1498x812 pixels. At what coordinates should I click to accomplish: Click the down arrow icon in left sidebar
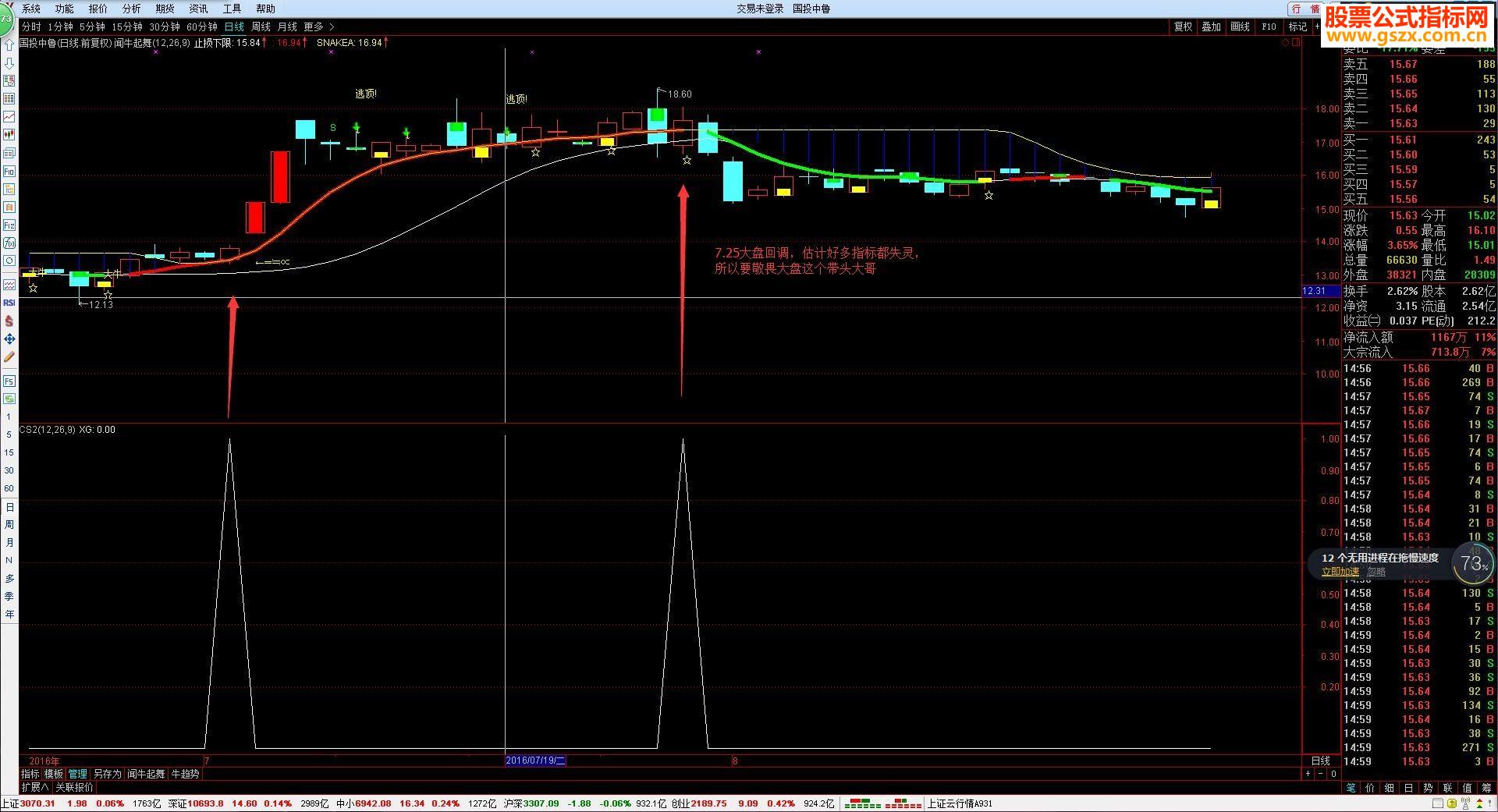(9, 63)
